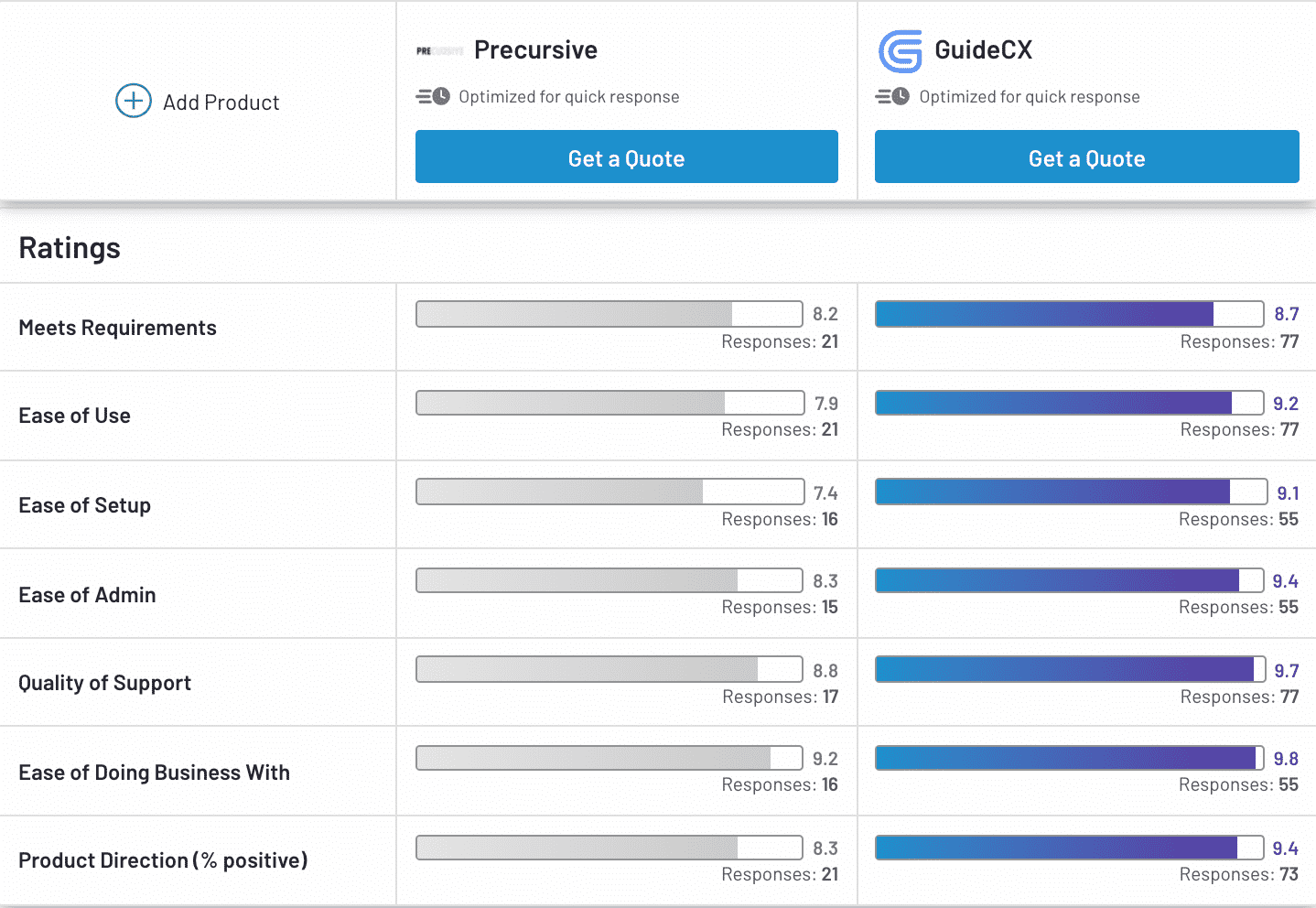Click the GuideCX logo icon
This screenshot has width=1316, height=908.
click(901, 51)
